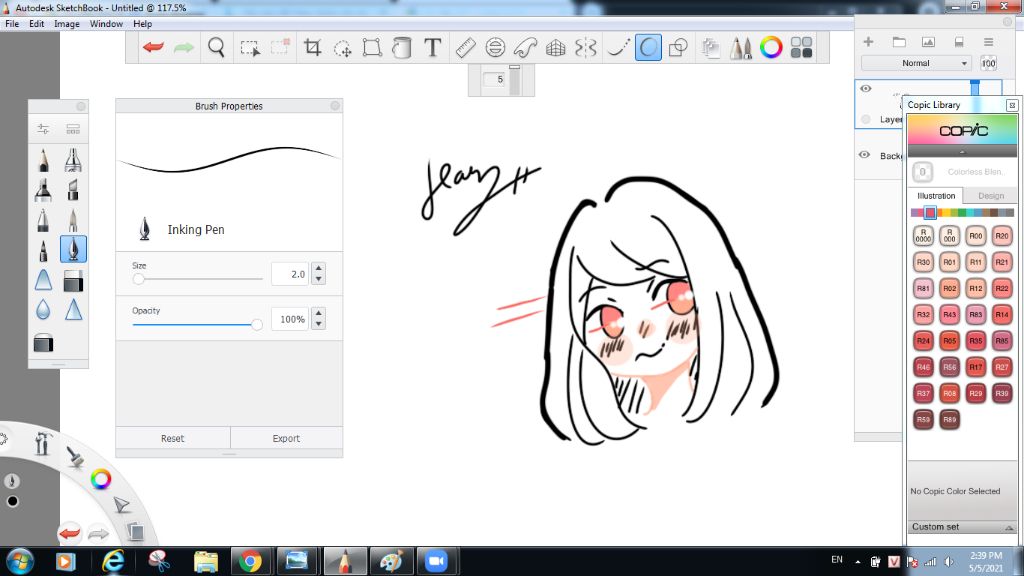Open Google Chrome from the taskbar

pyautogui.click(x=250, y=561)
